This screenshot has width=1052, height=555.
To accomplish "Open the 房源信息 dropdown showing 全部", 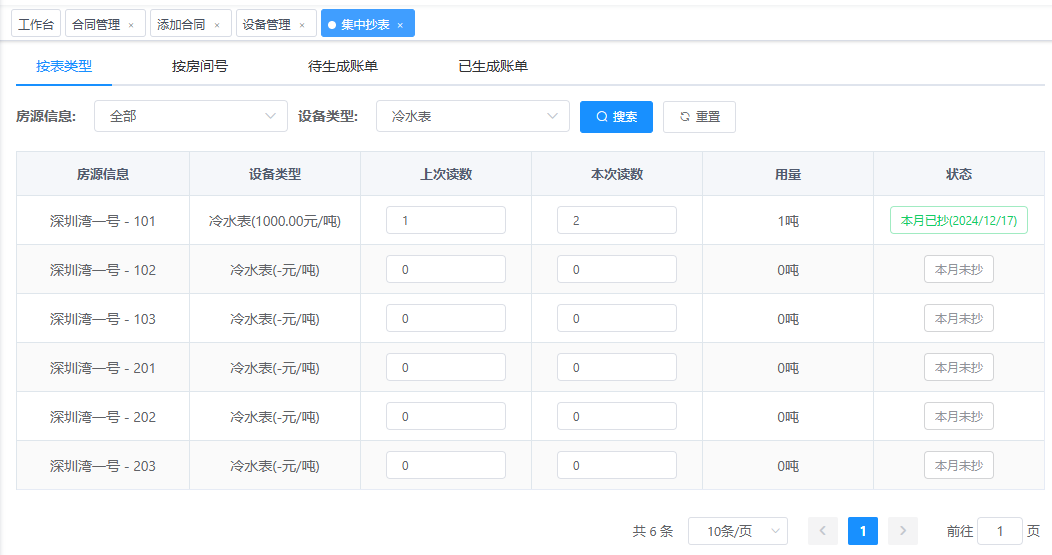I will pyautogui.click(x=190, y=117).
